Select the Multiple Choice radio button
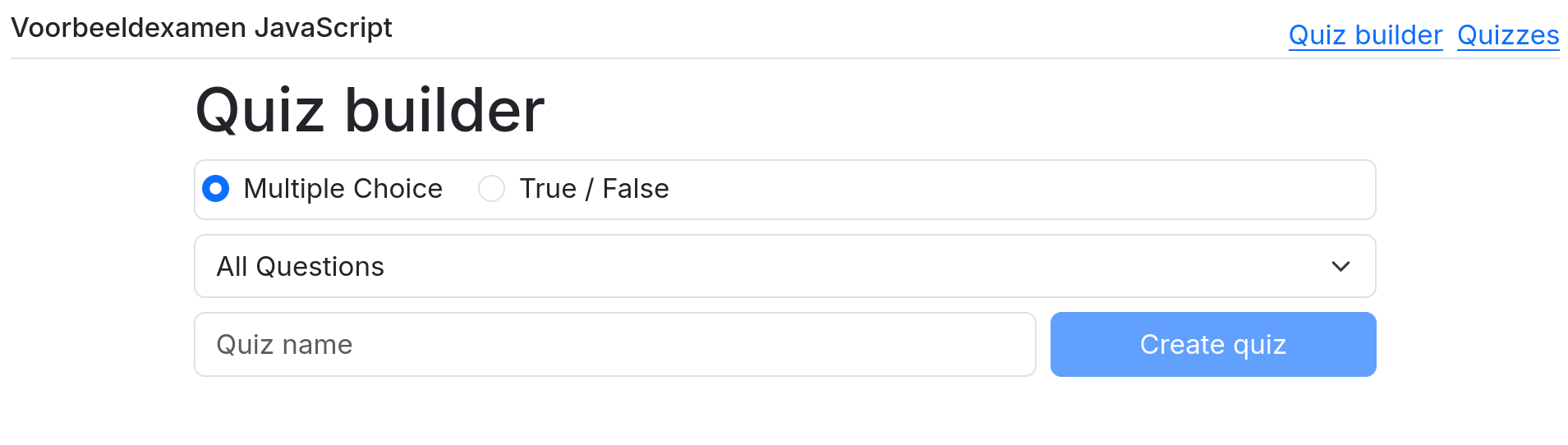Viewport: 1568px width, 445px height. pos(216,189)
